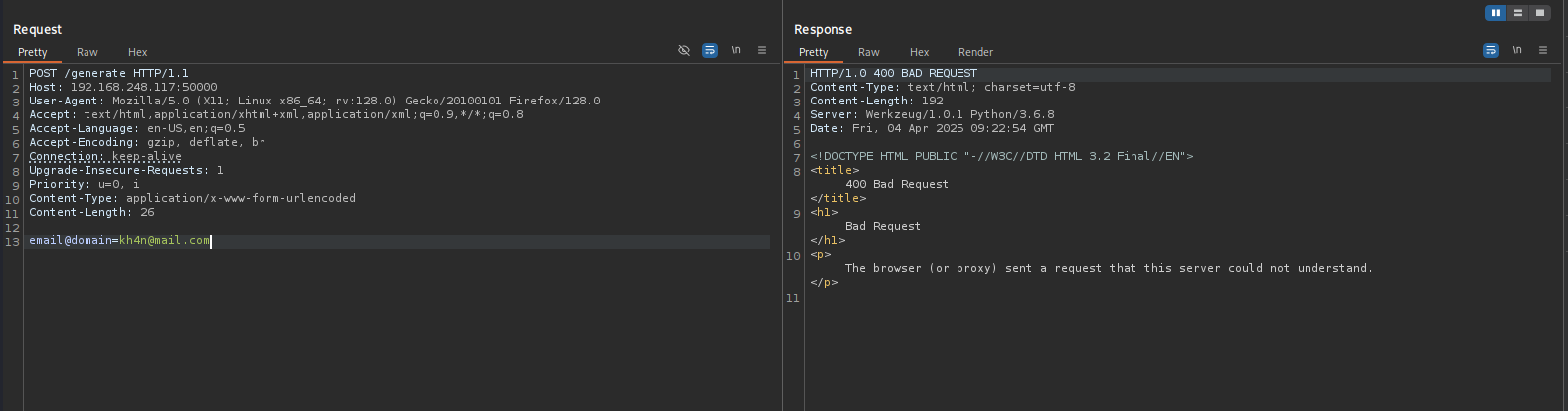This screenshot has width=1568, height=411.
Task: Click line number 13 in Request gutter
Action: point(12,242)
